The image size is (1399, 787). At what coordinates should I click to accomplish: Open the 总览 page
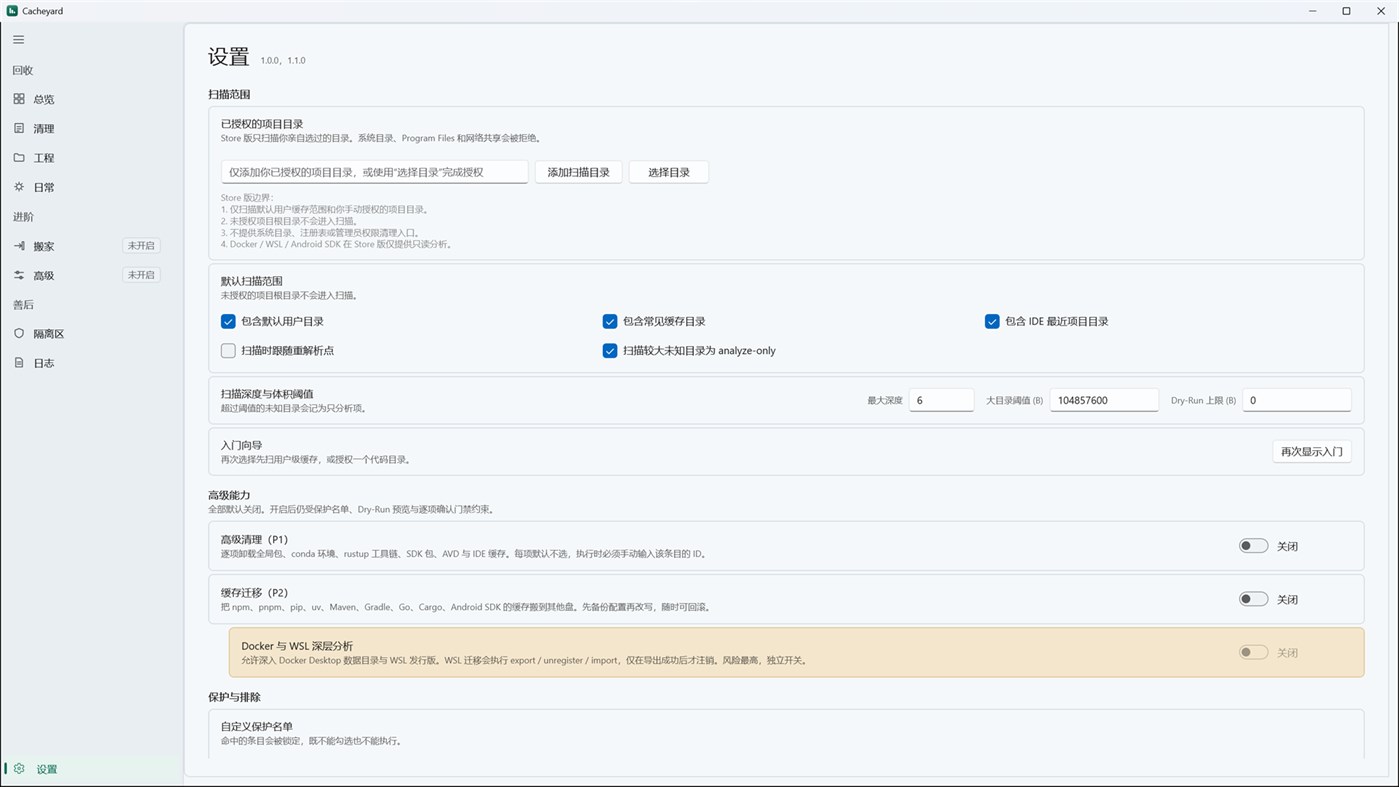point(91,99)
